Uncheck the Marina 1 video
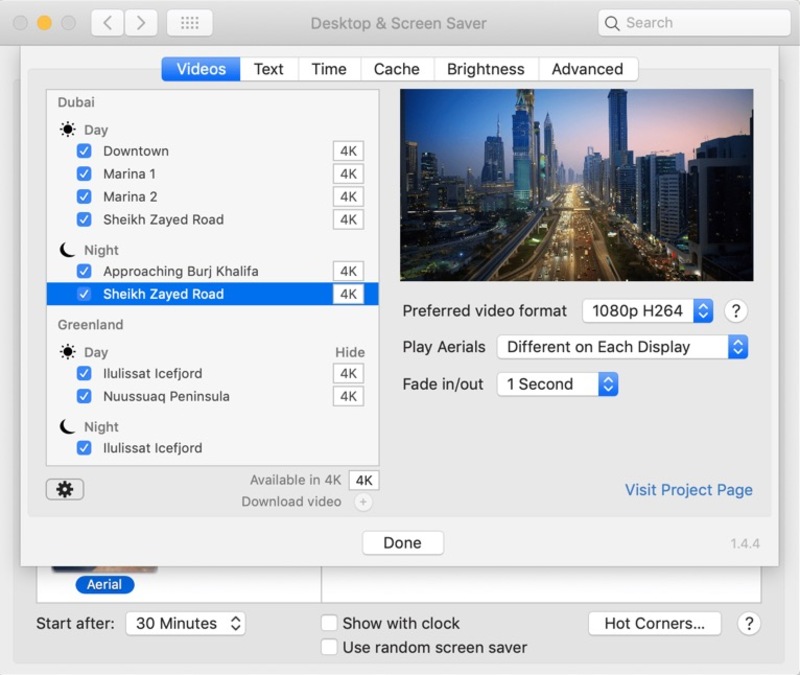Screen dimensions: 800x675 (x=84, y=174)
